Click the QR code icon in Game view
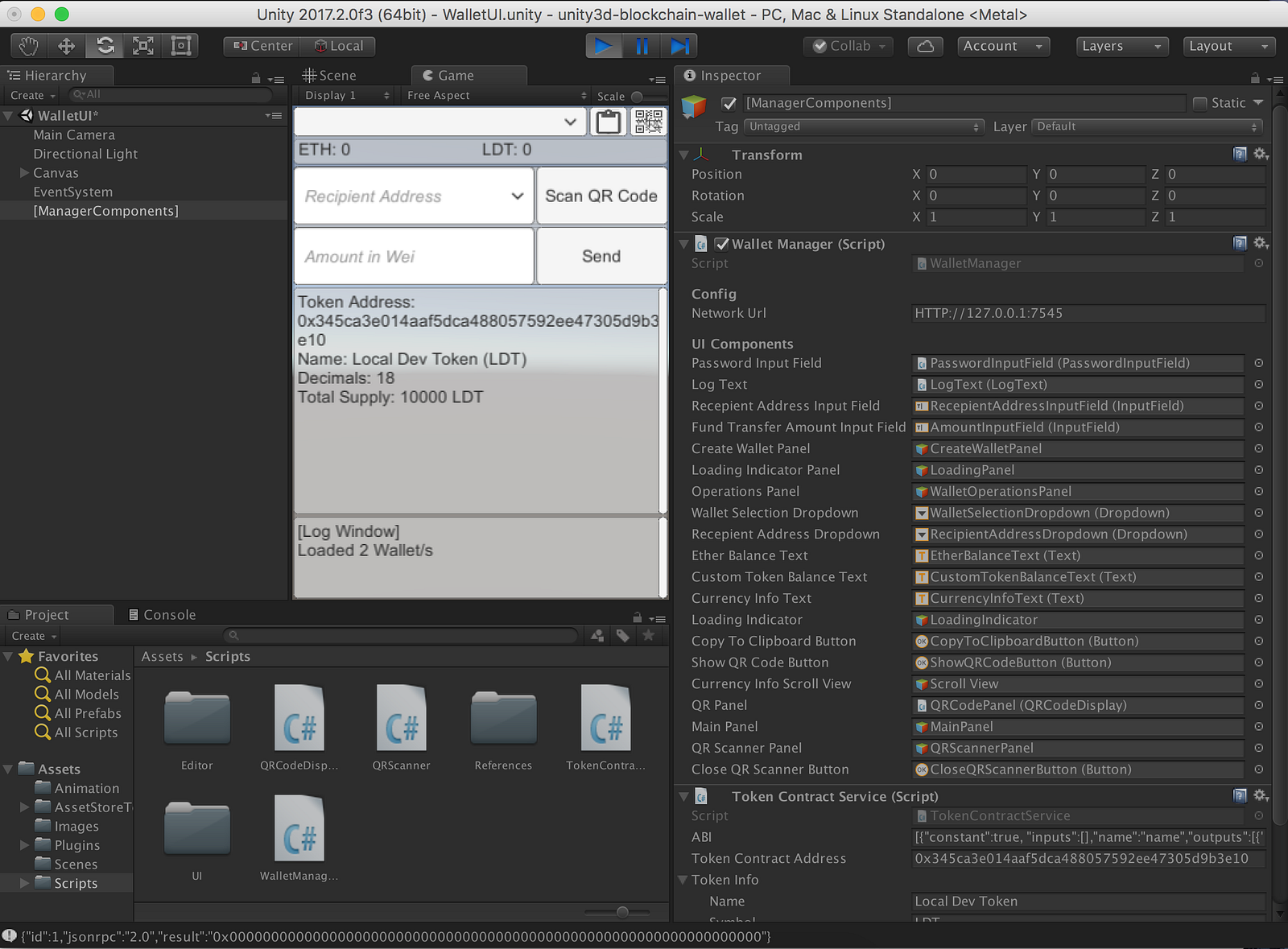This screenshot has width=1288, height=949. (648, 122)
